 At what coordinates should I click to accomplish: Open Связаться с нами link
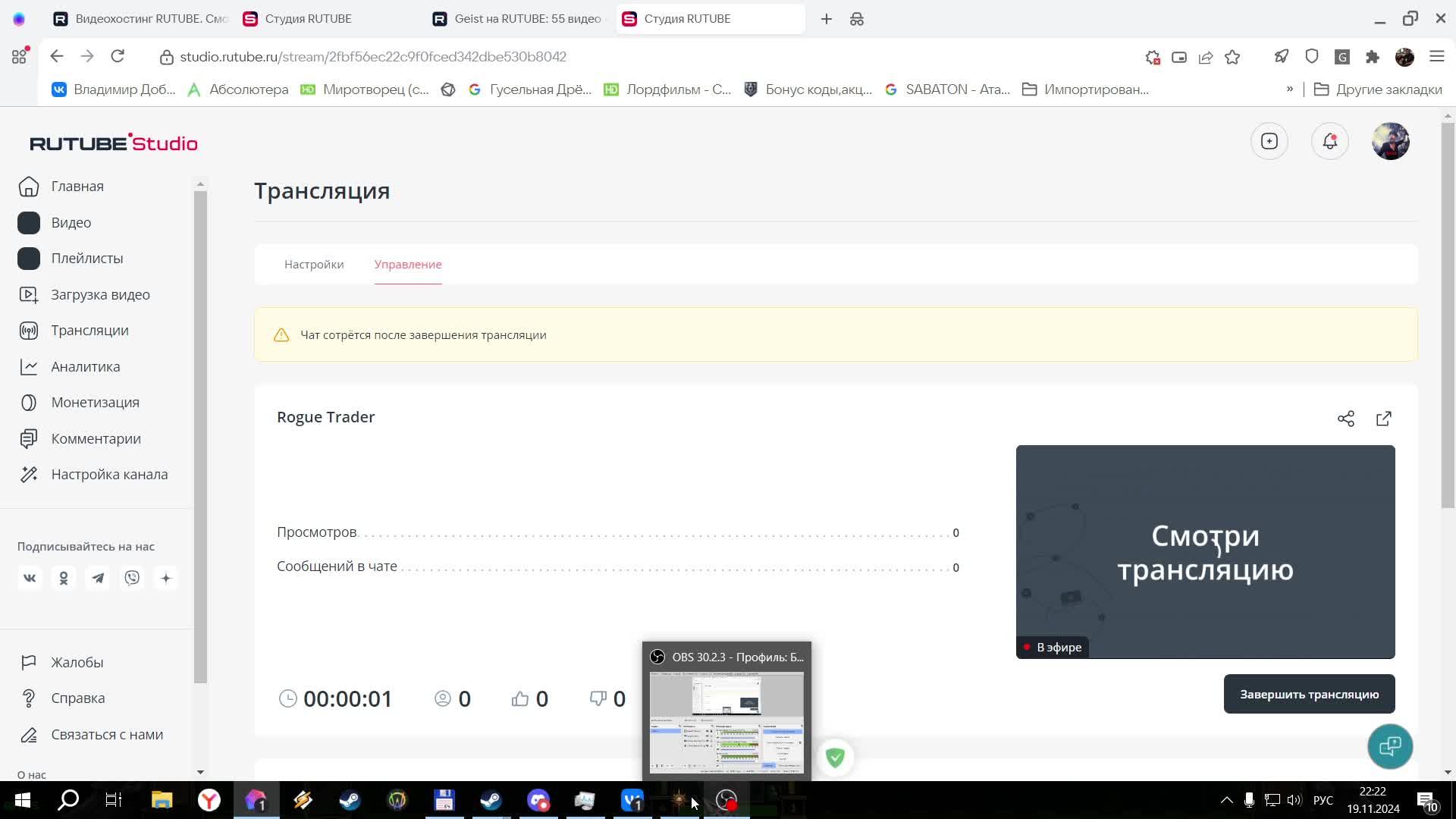pos(91,735)
